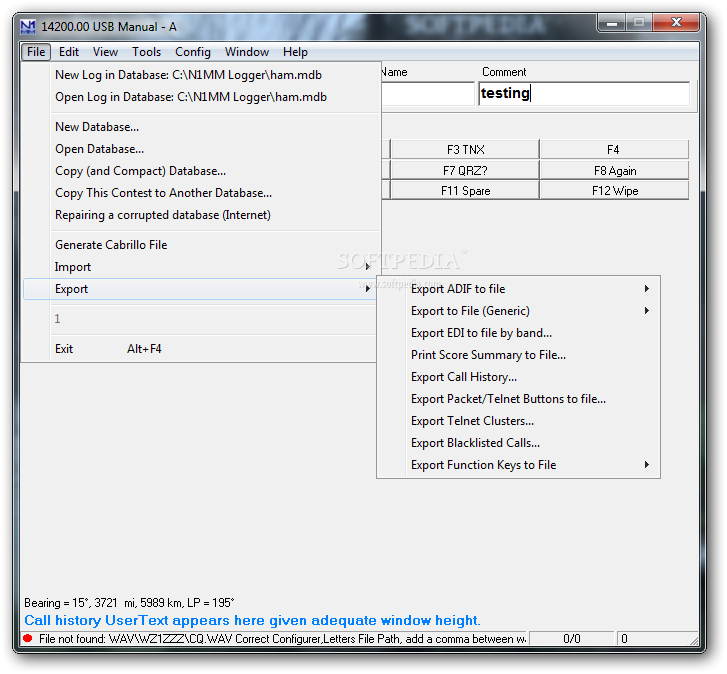This screenshot has height=674, width=727.
Task: Open the Help menu
Action: pos(295,51)
